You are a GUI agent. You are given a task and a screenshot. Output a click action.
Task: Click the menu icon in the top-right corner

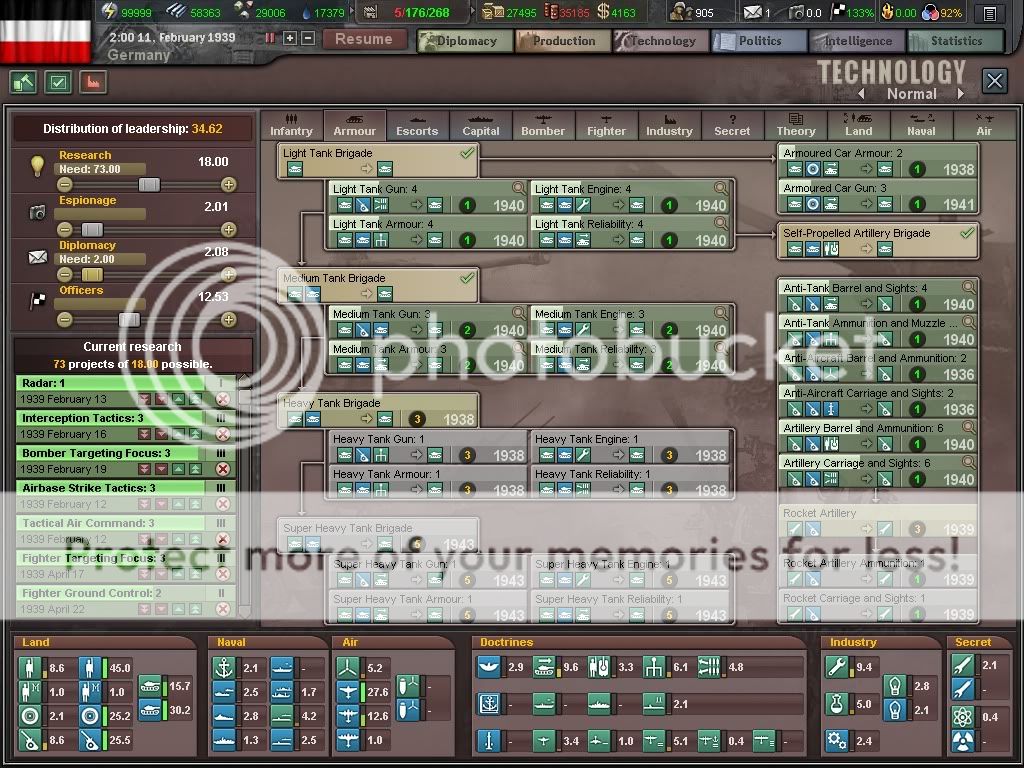click(990, 14)
